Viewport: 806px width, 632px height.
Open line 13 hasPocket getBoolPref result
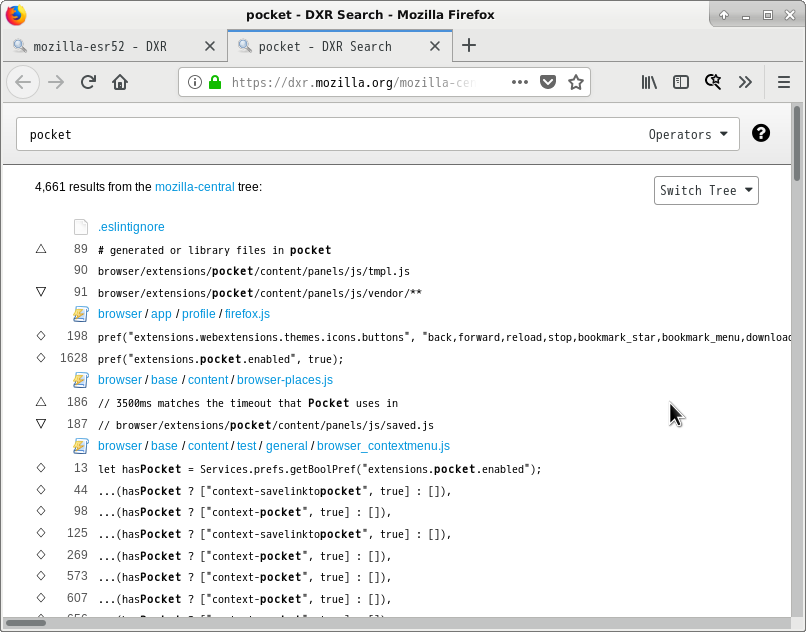320,469
